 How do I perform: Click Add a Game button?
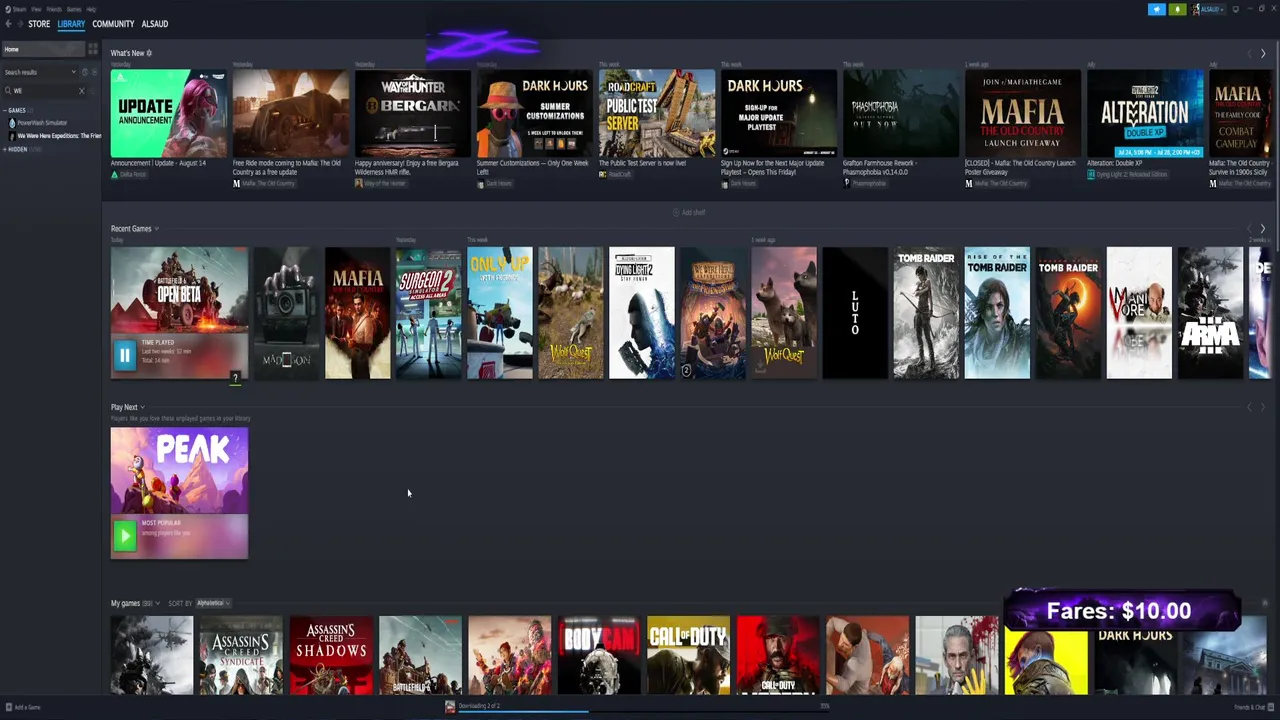click(22, 707)
